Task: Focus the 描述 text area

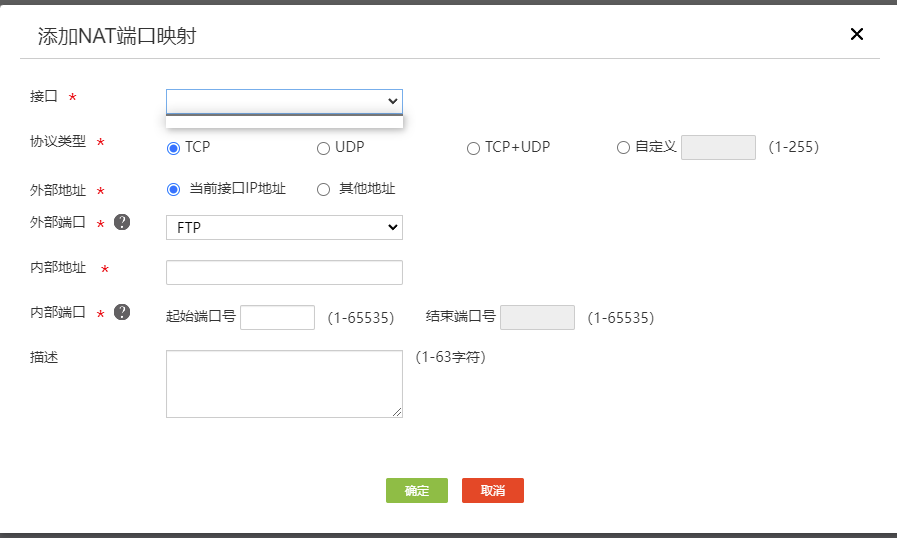Action: point(284,383)
